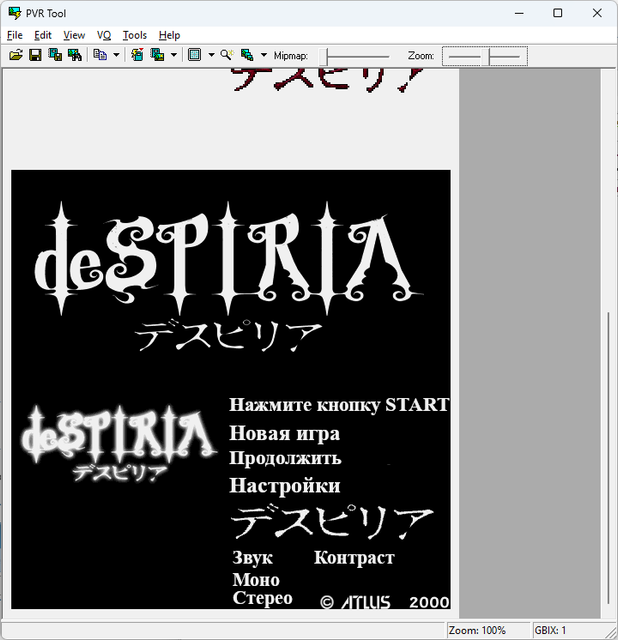Viewport: 618px width, 640px height.
Task: Click the "GBIX: 1" status bar entry
Action: point(550,631)
